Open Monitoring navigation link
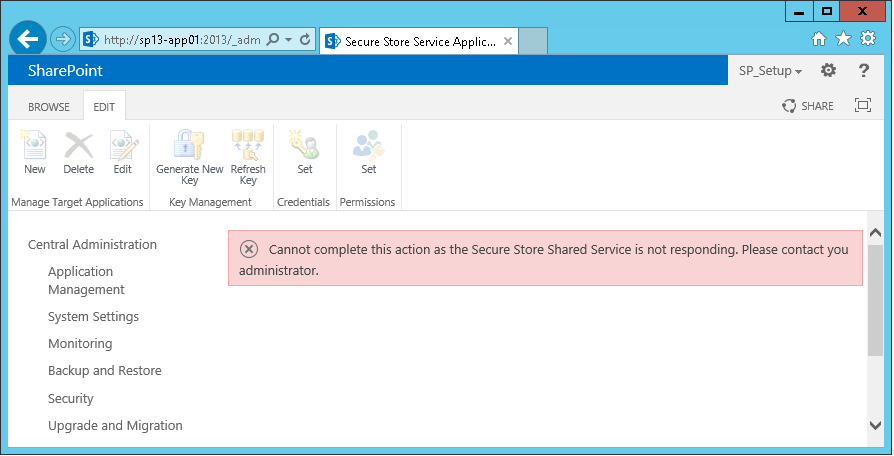The height and width of the screenshot is (456, 894). point(80,344)
